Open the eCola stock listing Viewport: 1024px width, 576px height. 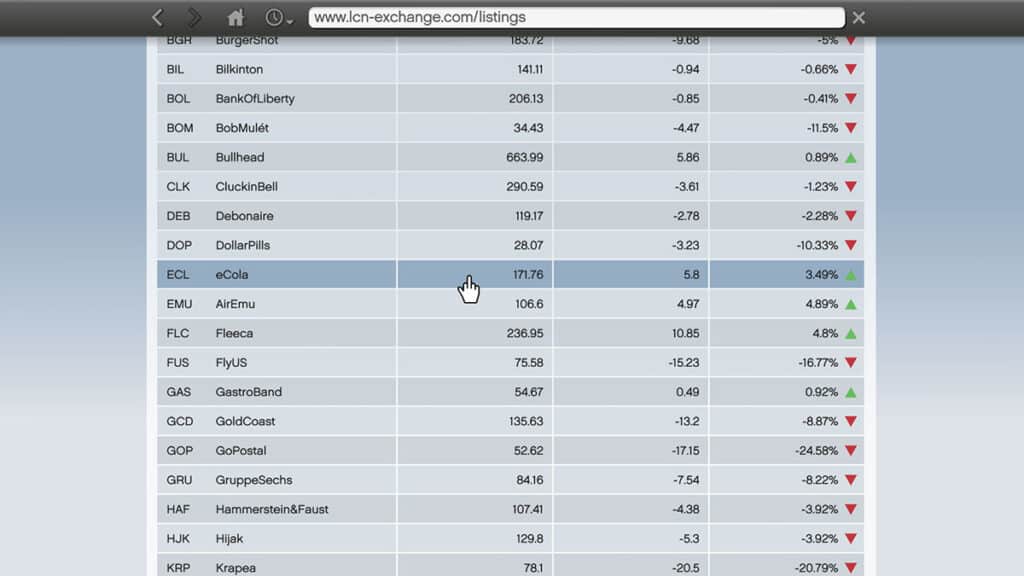coord(232,275)
